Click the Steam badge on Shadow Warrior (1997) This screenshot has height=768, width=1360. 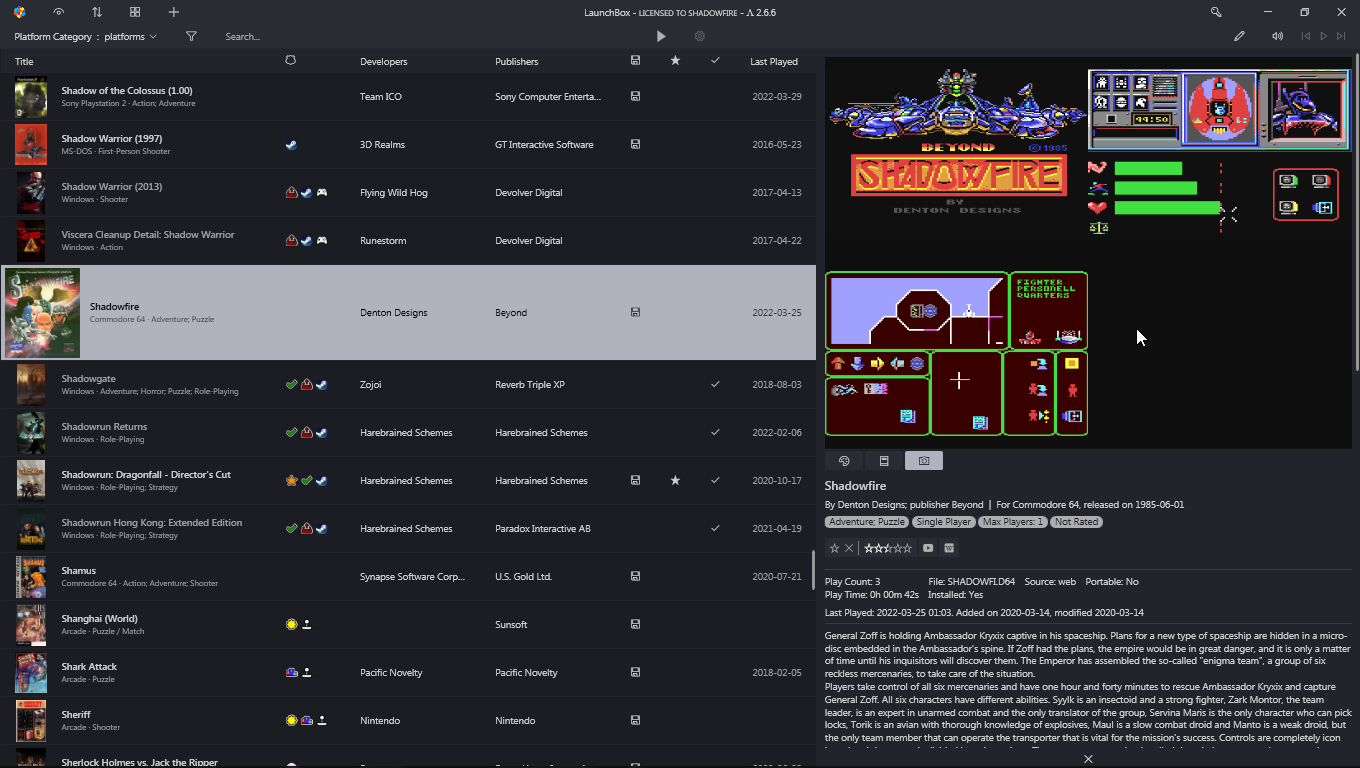(x=291, y=145)
